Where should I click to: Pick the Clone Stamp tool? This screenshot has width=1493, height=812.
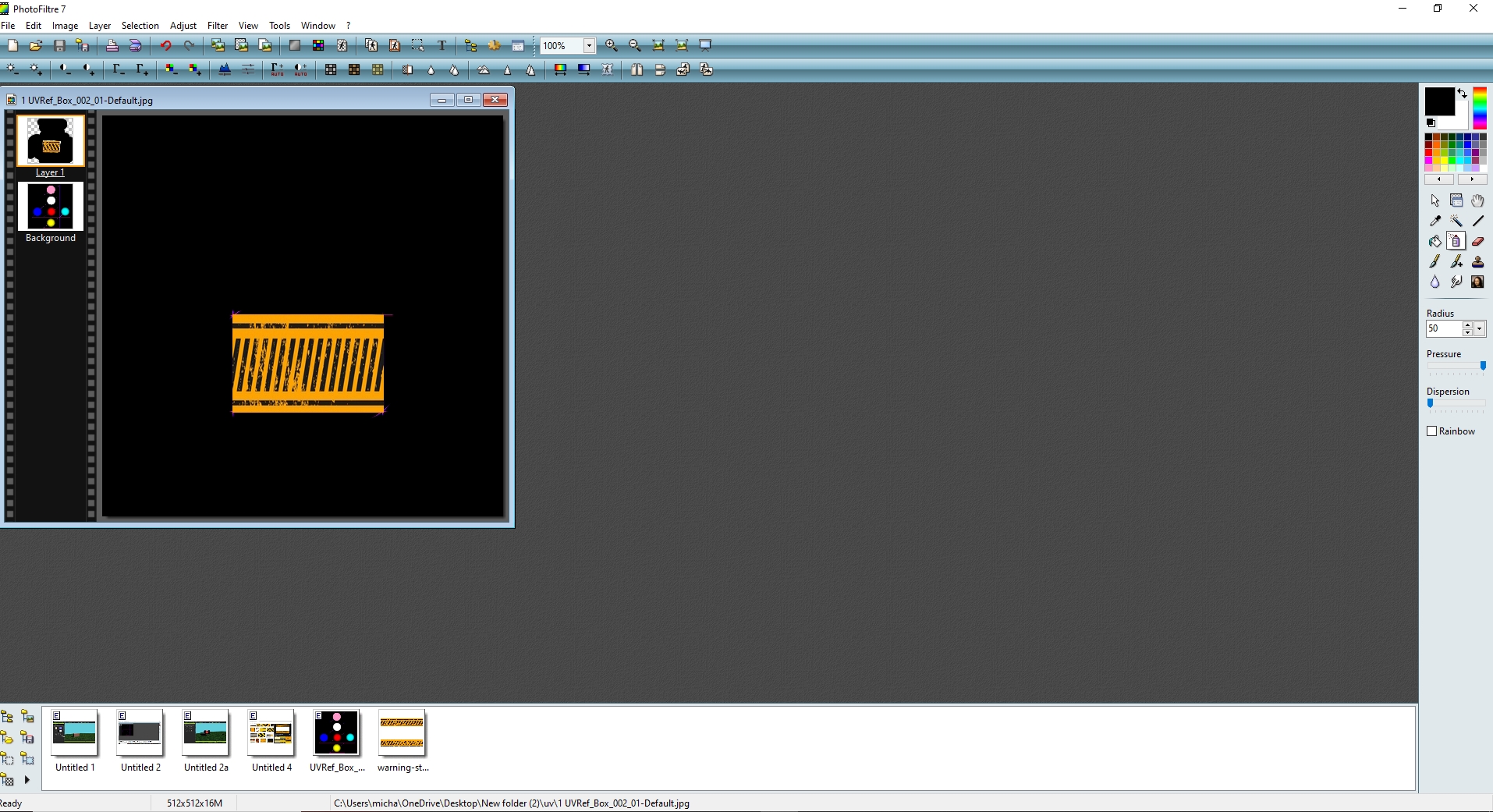1477,262
